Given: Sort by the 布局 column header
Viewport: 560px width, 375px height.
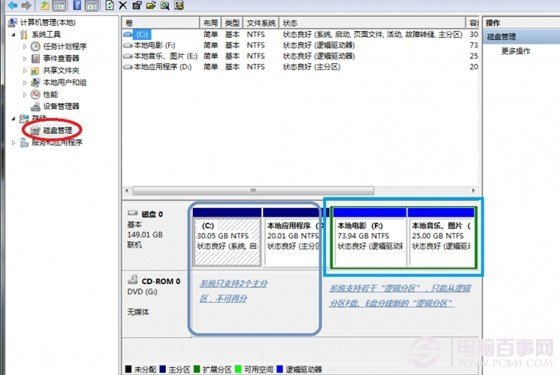Looking at the screenshot, I should point(210,23).
